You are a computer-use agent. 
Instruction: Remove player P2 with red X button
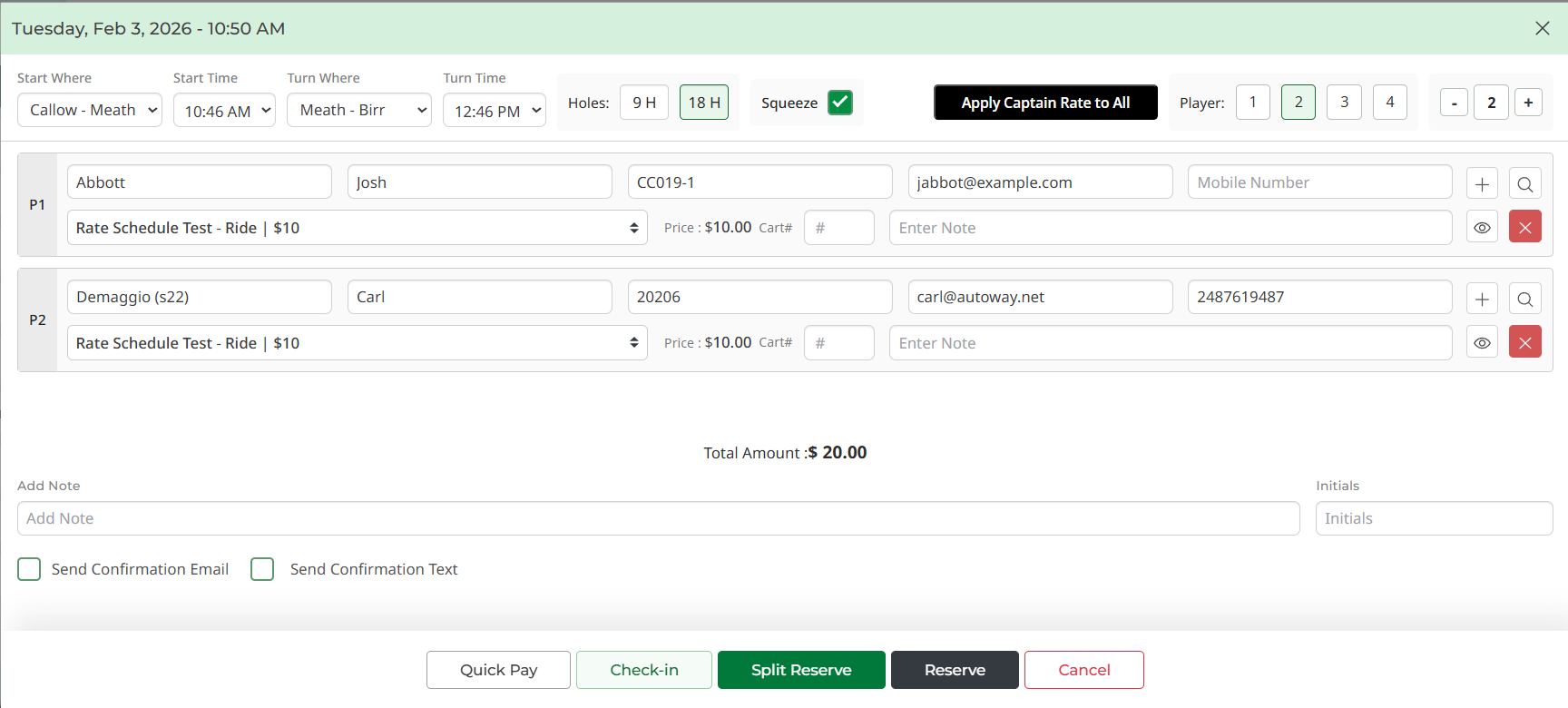coord(1524,342)
